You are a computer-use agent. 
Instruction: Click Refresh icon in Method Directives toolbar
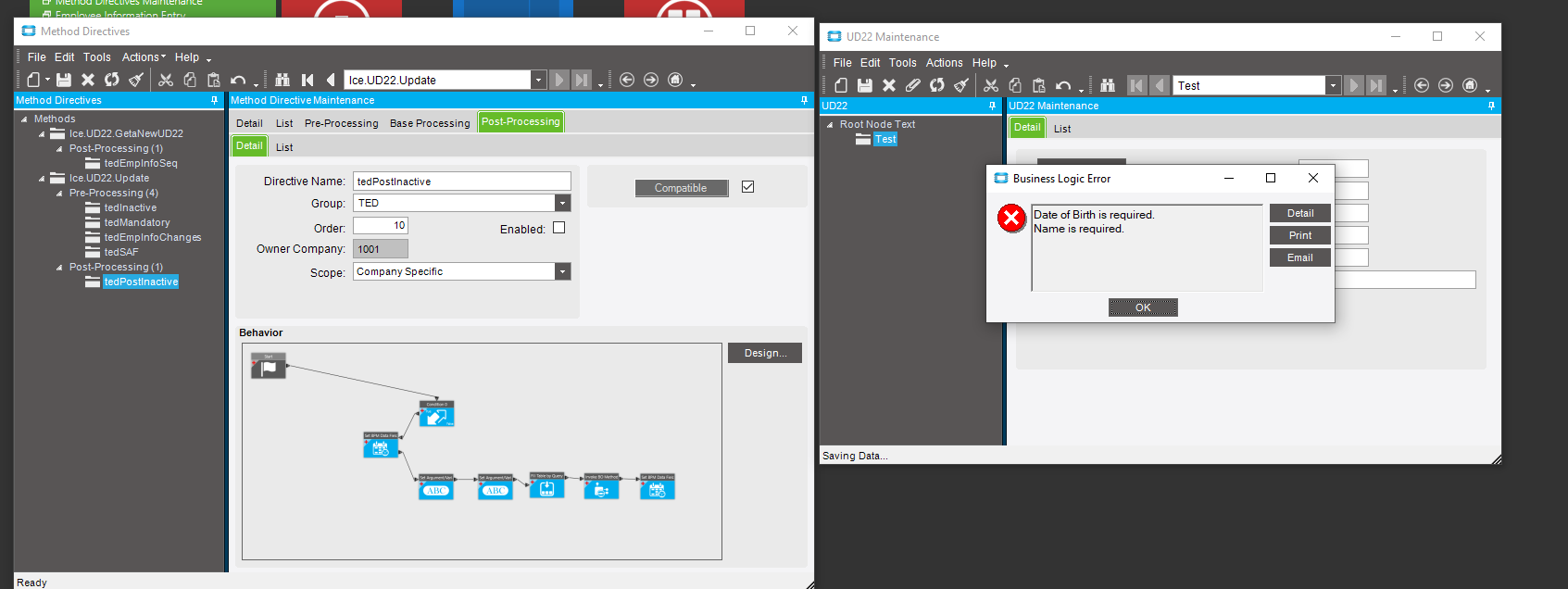(x=112, y=80)
